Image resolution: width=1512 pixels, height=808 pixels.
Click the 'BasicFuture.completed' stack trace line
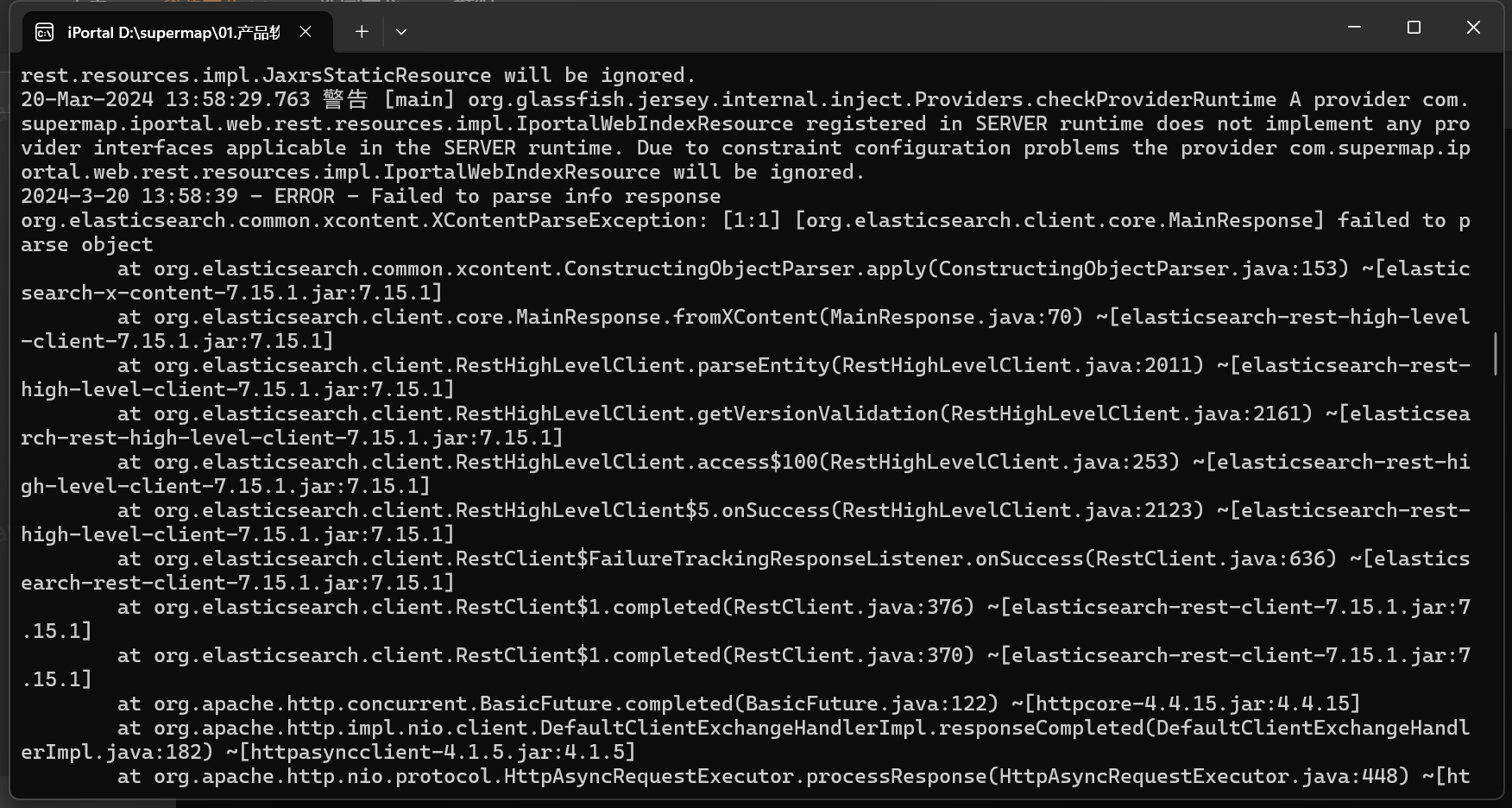pos(739,704)
